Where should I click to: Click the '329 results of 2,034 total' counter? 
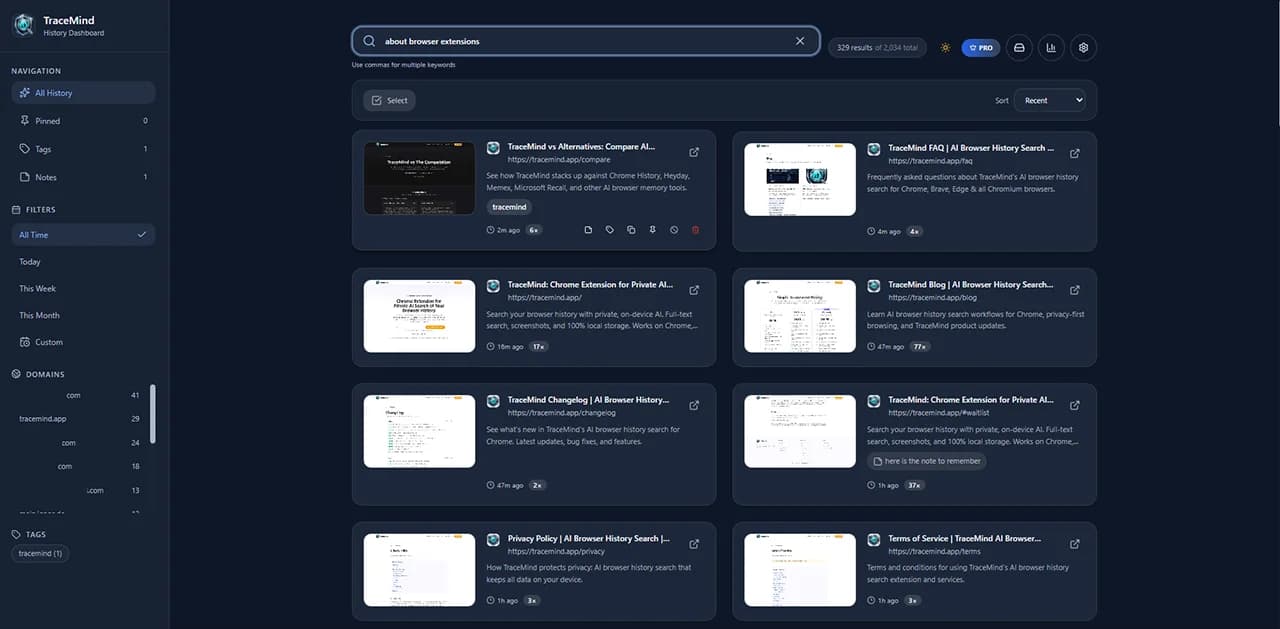click(x=877, y=47)
